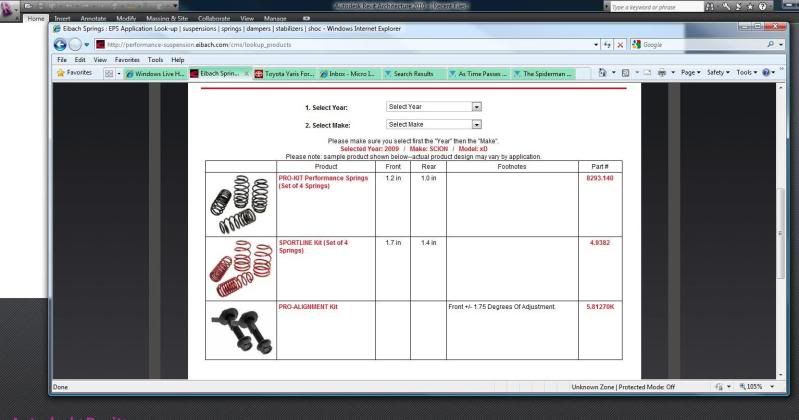Switch to the Toyota Yaris Forum tab
Viewport: 799px width, 420px height.
click(283, 73)
